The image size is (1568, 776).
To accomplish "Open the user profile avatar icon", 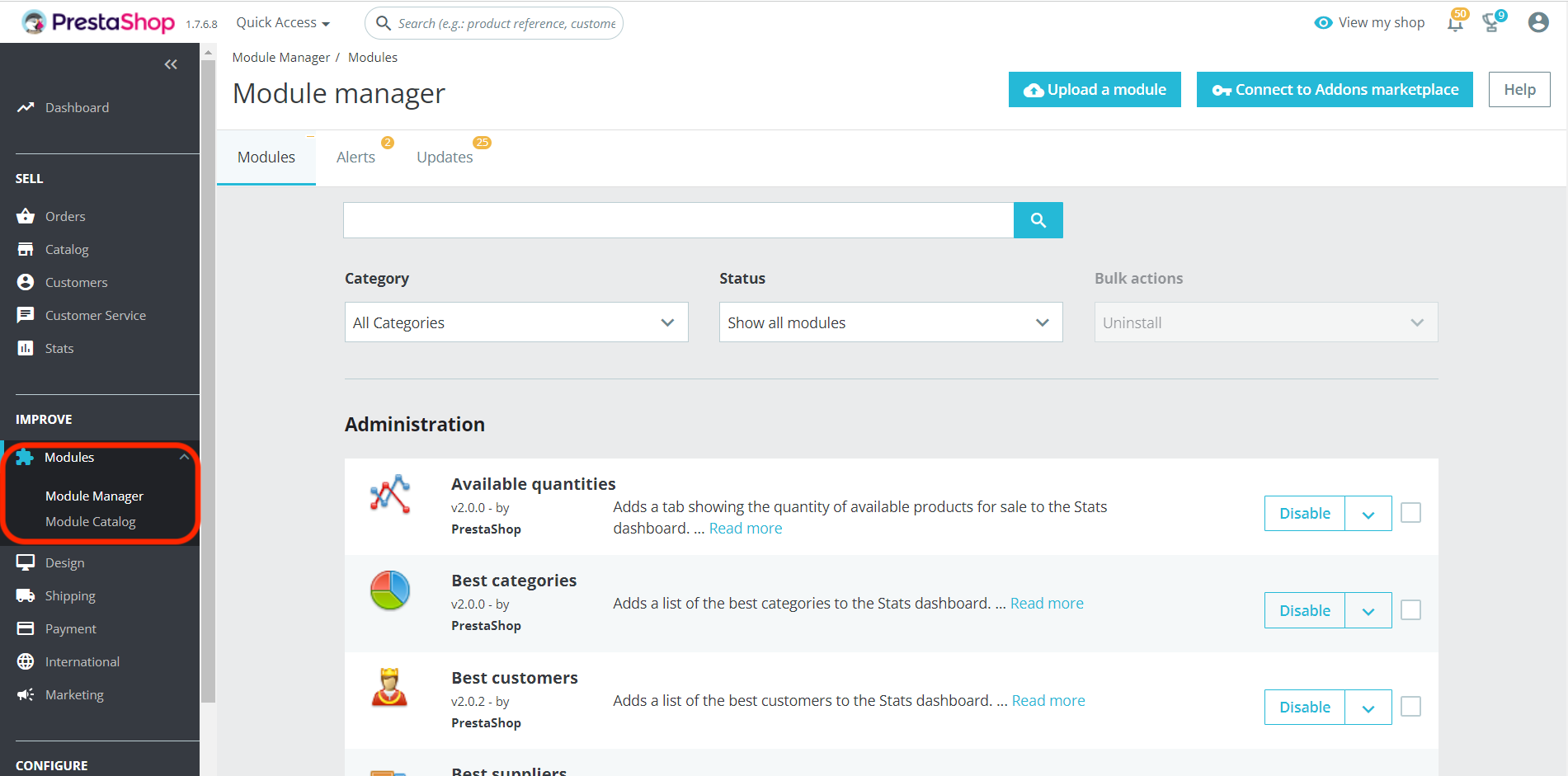I will 1538,22.
